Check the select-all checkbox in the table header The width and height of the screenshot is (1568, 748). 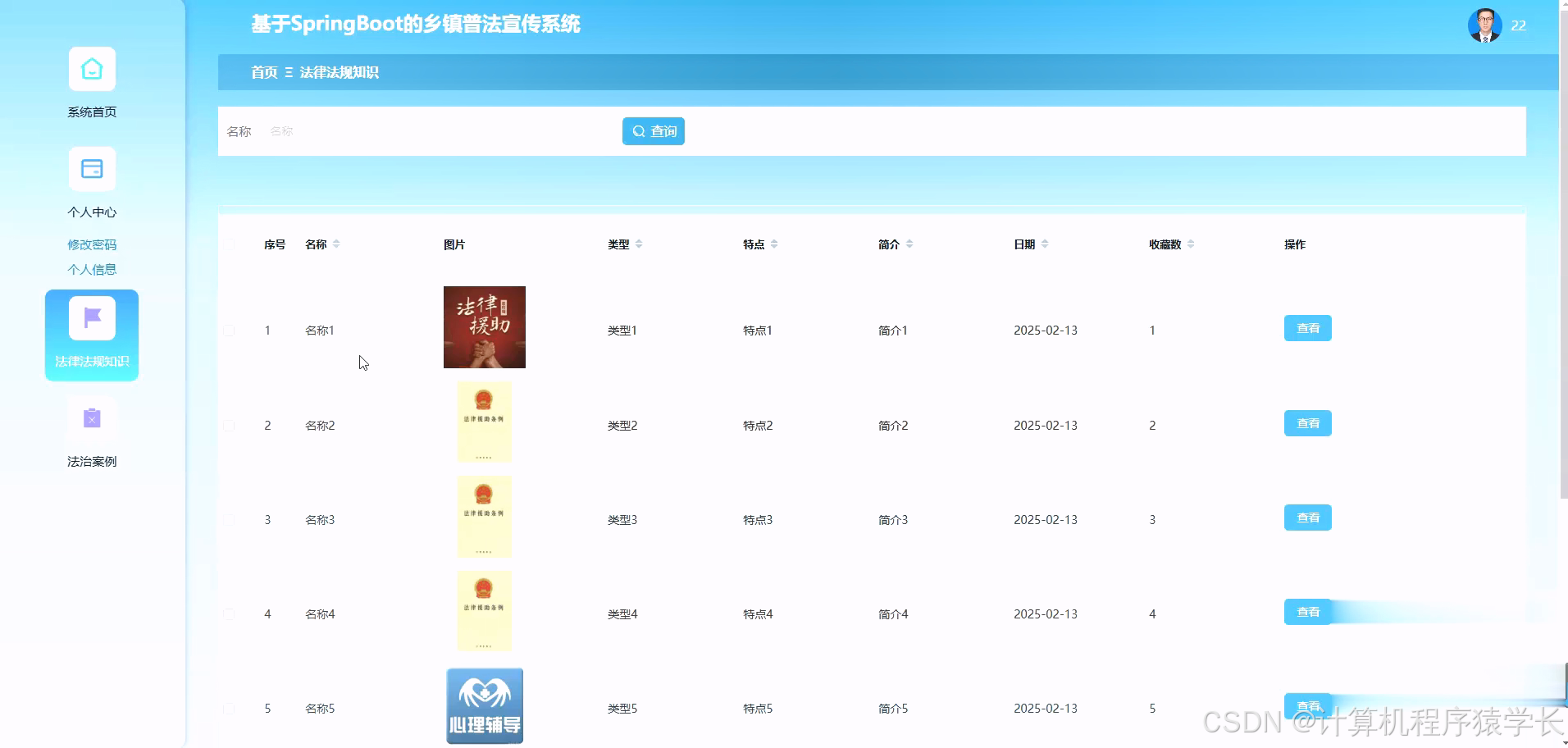230,244
